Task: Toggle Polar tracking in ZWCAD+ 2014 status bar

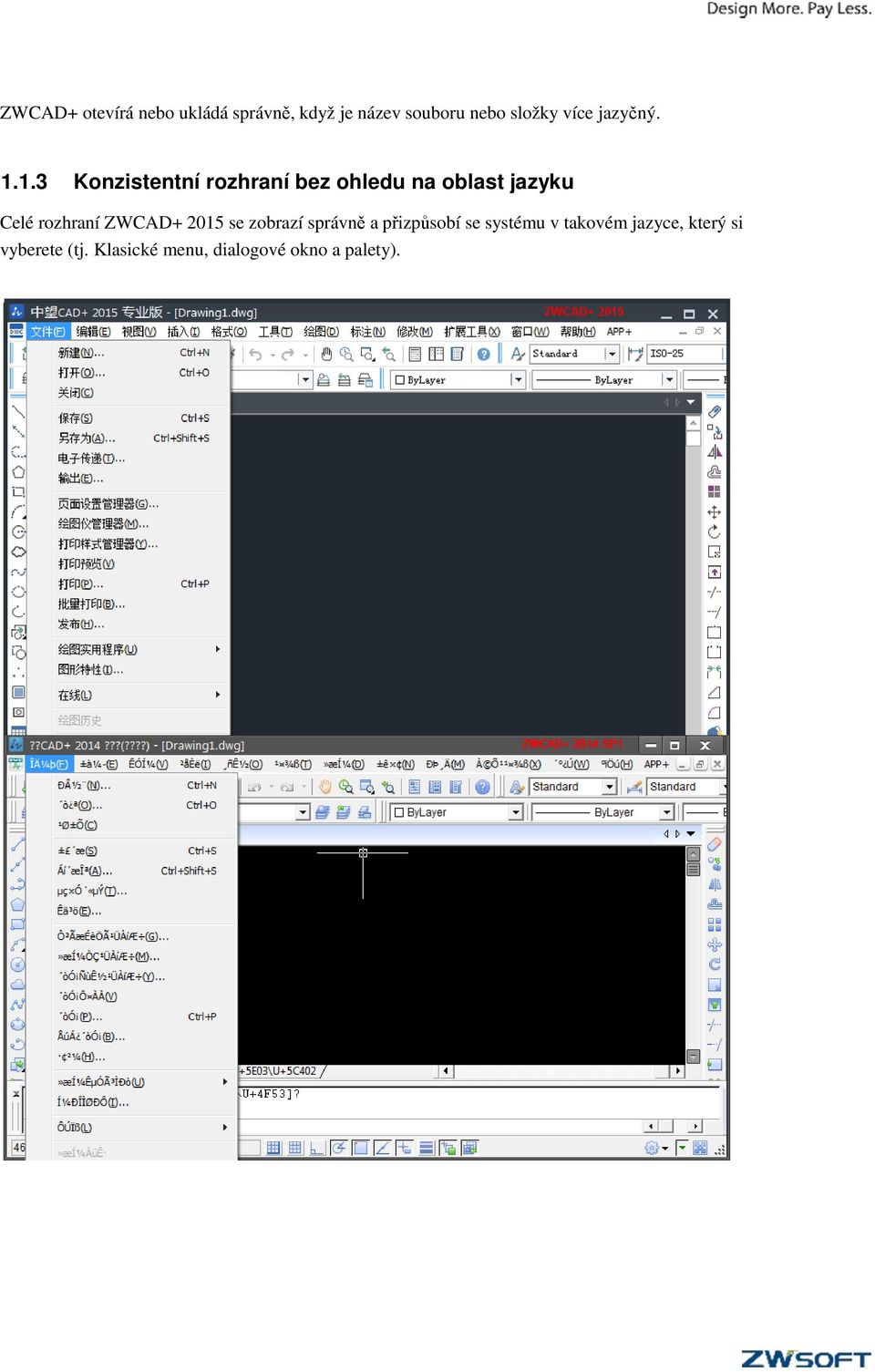Action: click(x=339, y=1148)
